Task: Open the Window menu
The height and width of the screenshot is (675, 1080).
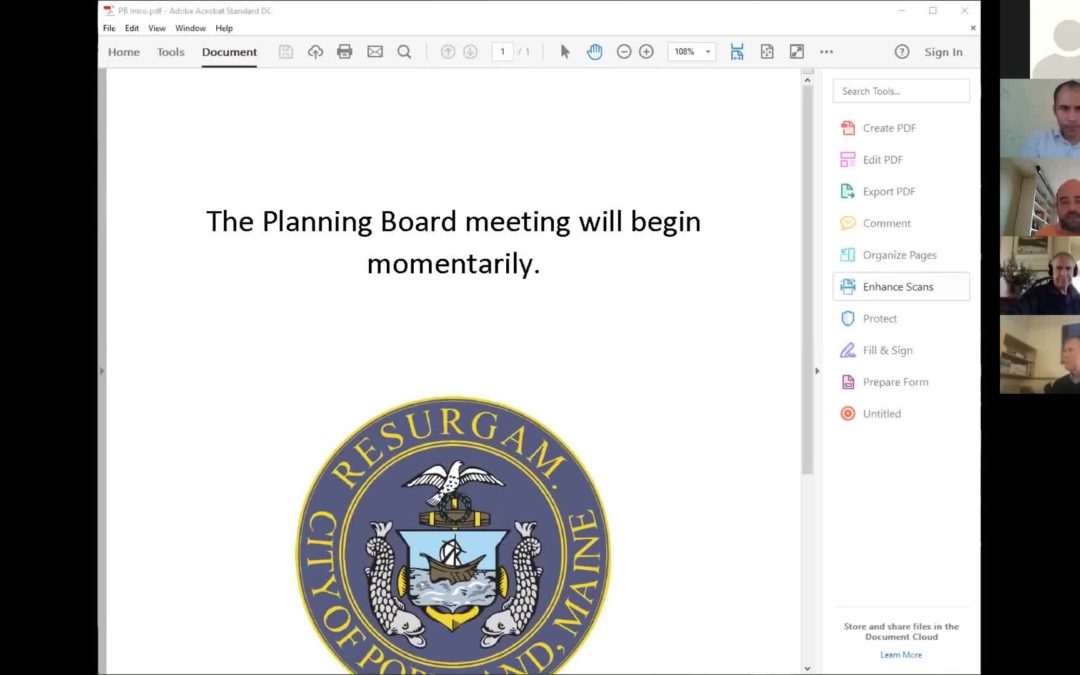Action: tap(190, 28)
